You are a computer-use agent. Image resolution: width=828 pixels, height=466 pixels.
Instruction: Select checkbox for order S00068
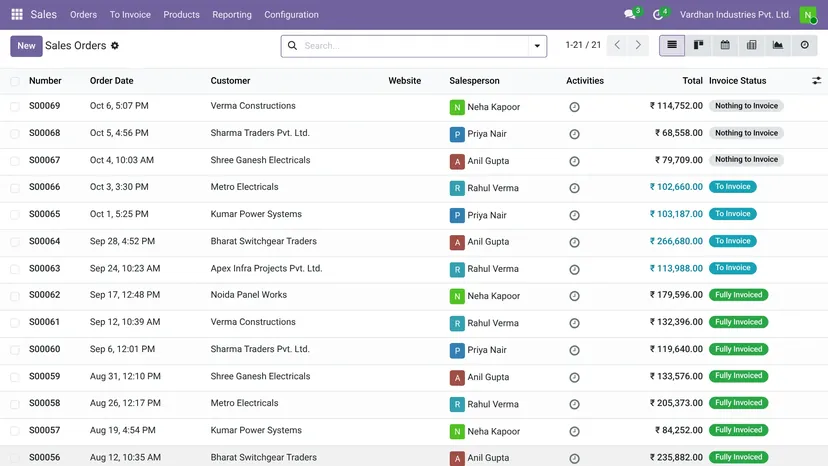click(15, 134)
